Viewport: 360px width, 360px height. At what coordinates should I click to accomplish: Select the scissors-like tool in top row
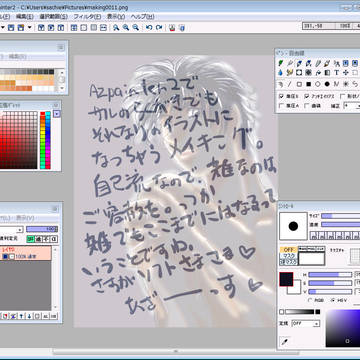pyautogui.click(x=337, y=63)
